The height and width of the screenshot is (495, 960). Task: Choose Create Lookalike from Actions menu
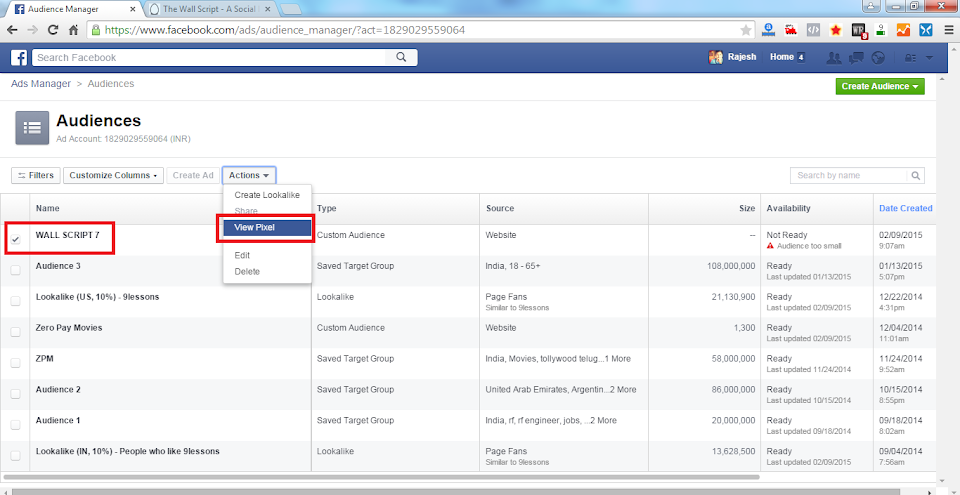point(268,195)
